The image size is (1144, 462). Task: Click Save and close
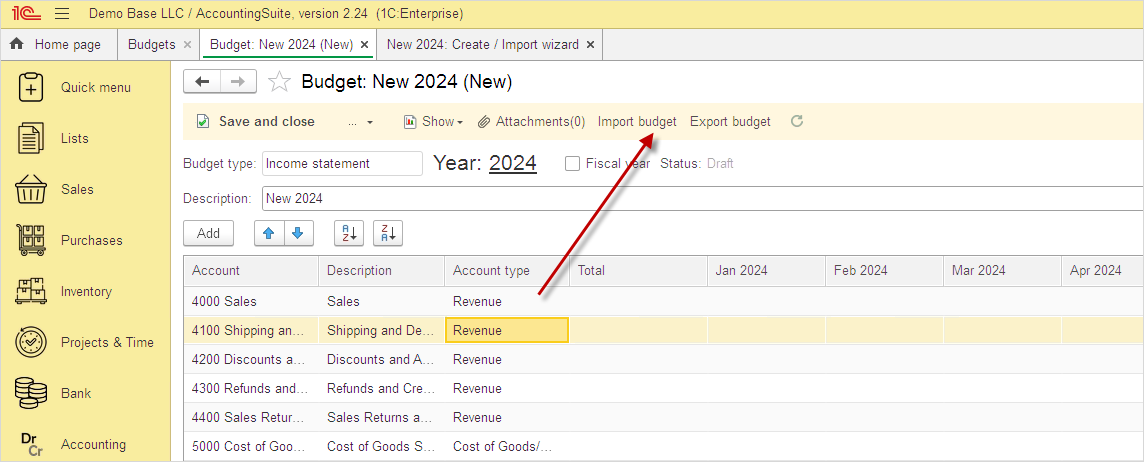pyautogui.click(x=256, y=122)
